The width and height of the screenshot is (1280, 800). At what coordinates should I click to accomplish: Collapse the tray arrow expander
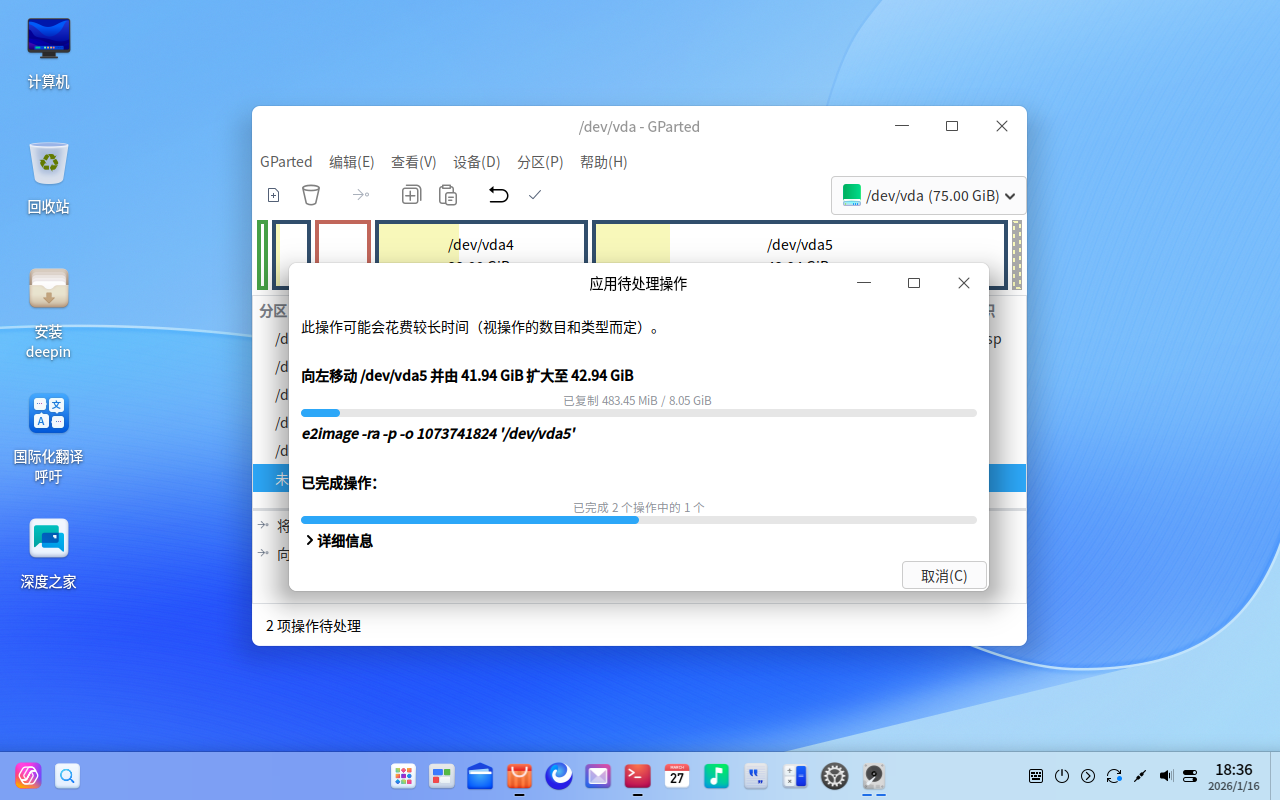pyautogui.click(x=1088, y=776)
